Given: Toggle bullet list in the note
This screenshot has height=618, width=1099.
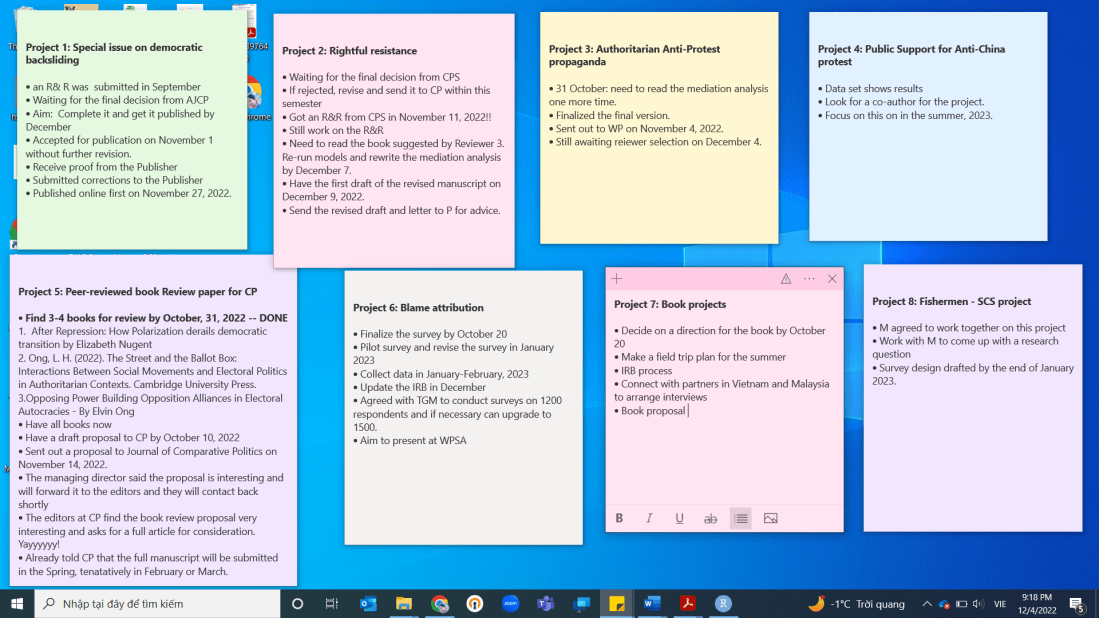Looking at the screenshot, I should point(740,518).
